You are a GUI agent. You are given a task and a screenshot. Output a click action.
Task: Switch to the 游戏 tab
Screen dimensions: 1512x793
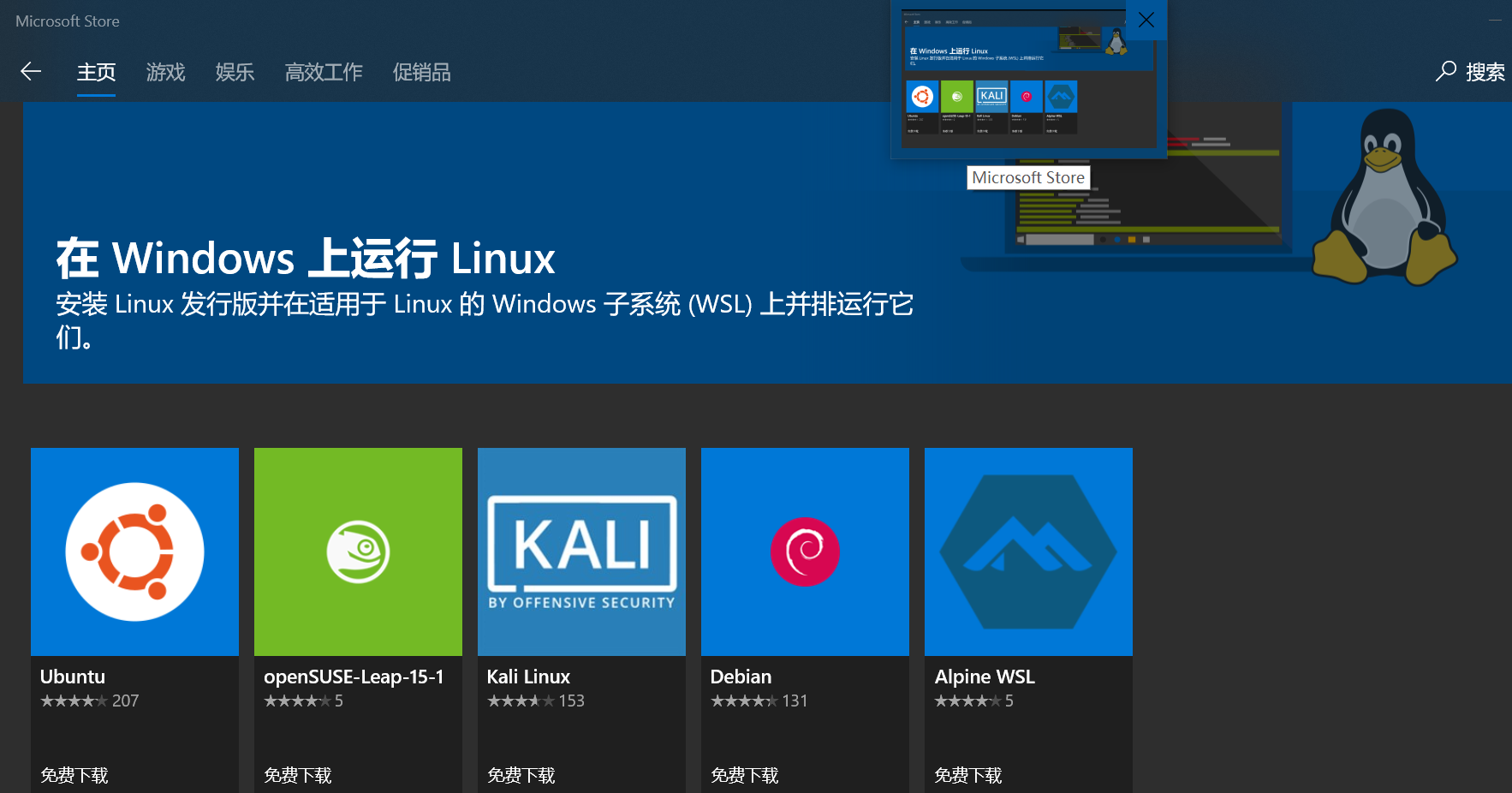pos(165,73)
